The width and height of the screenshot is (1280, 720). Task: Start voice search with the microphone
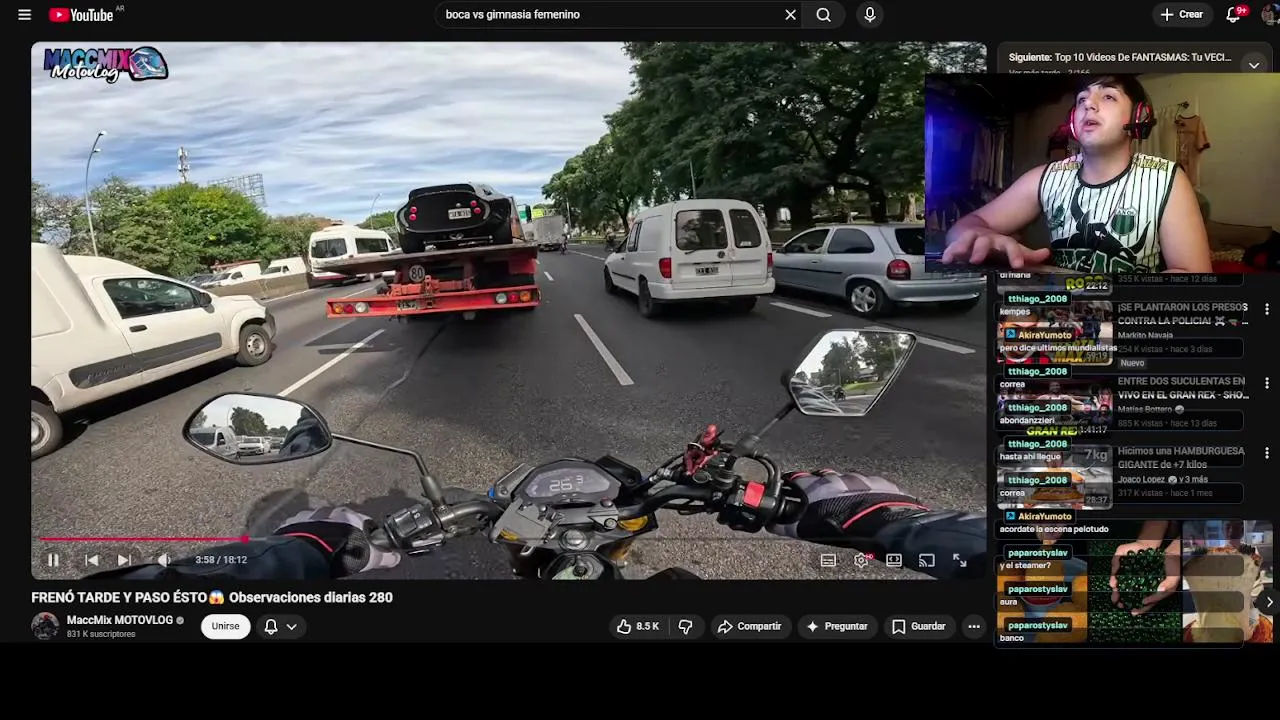[870, 15]
